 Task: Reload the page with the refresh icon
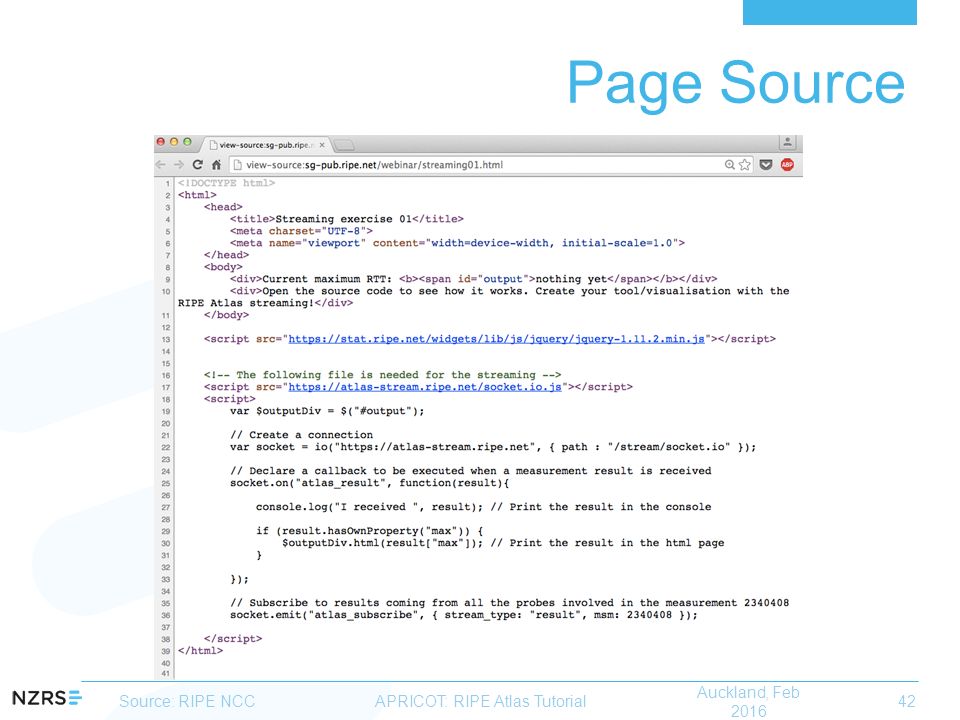pyautogui.click(x=197, y=165)
